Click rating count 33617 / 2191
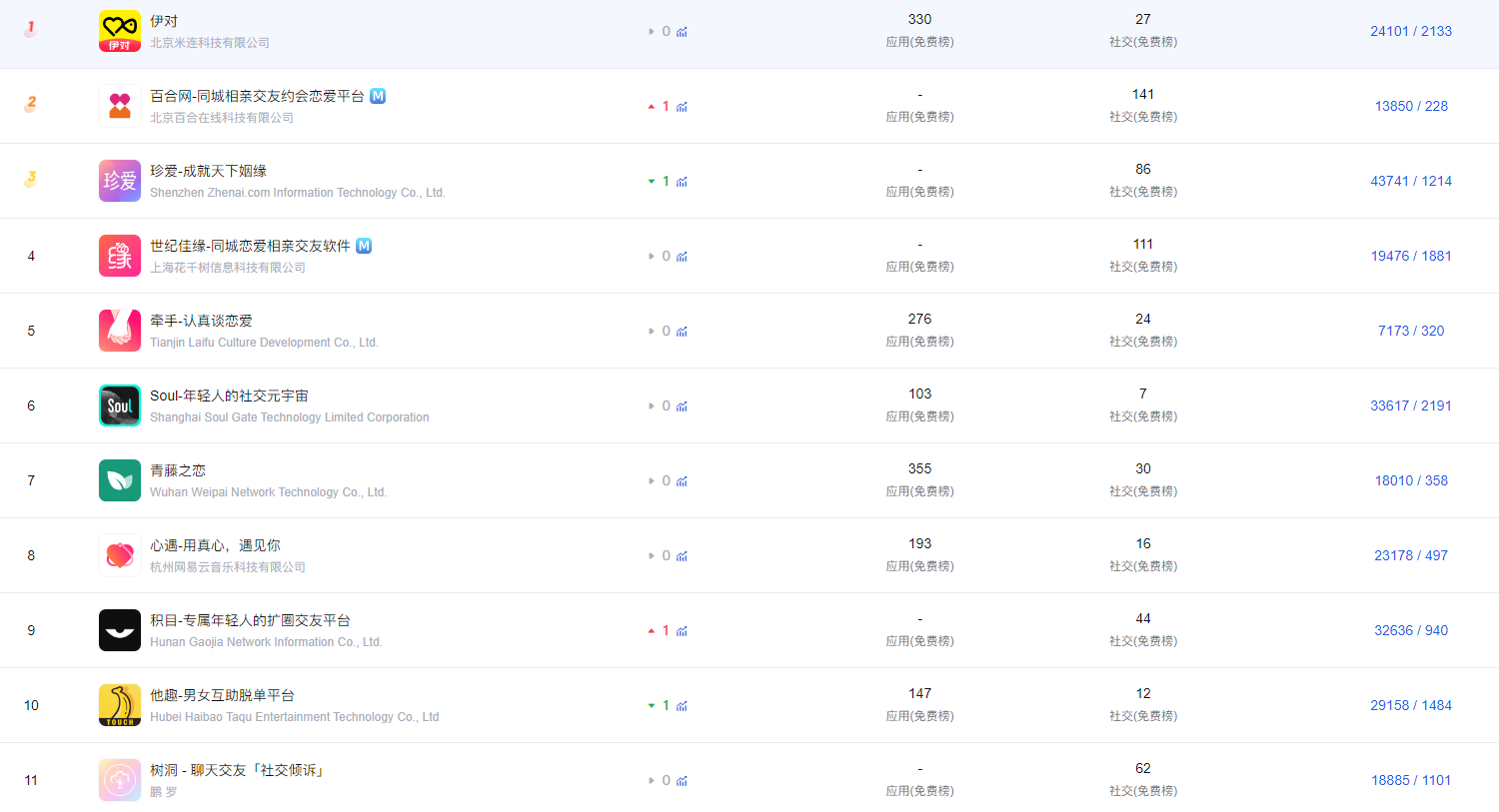The image size is (1499, 812). (x=1410, y=406)
